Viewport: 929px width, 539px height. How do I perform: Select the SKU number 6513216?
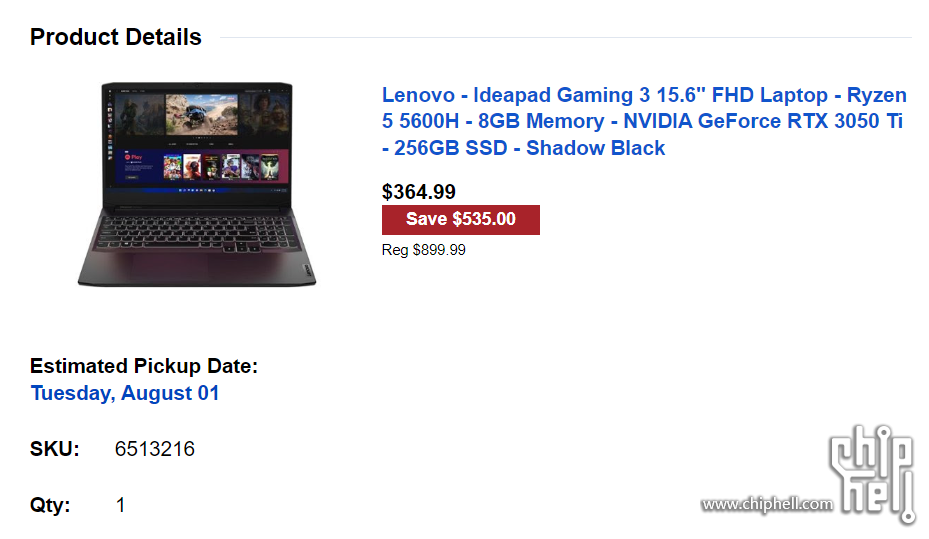(x=155, y=449)
